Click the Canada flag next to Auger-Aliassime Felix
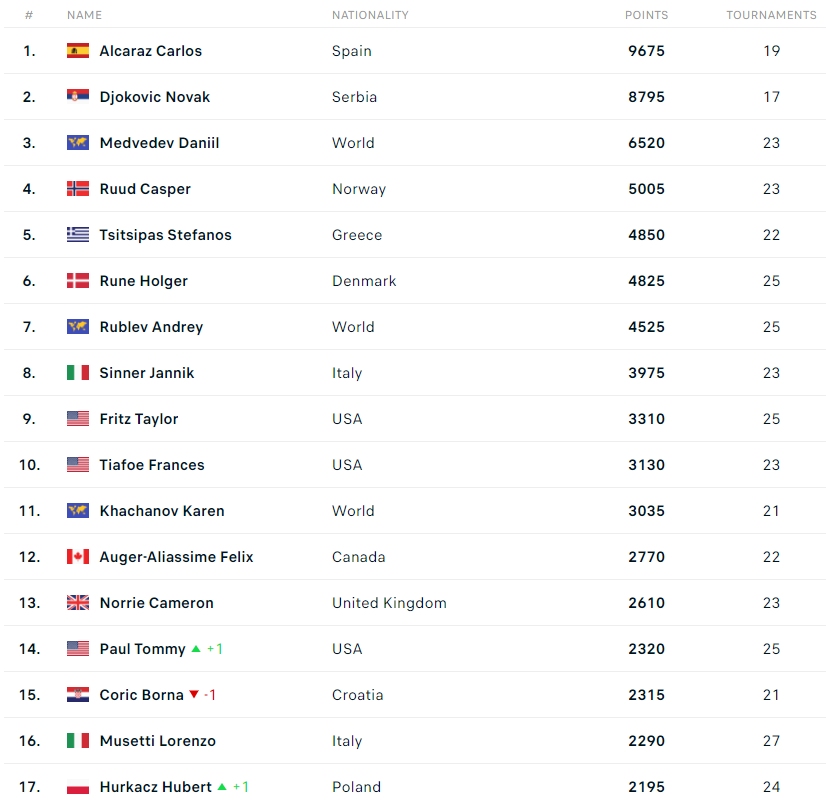The image size is (826, 807). [78, 557]
